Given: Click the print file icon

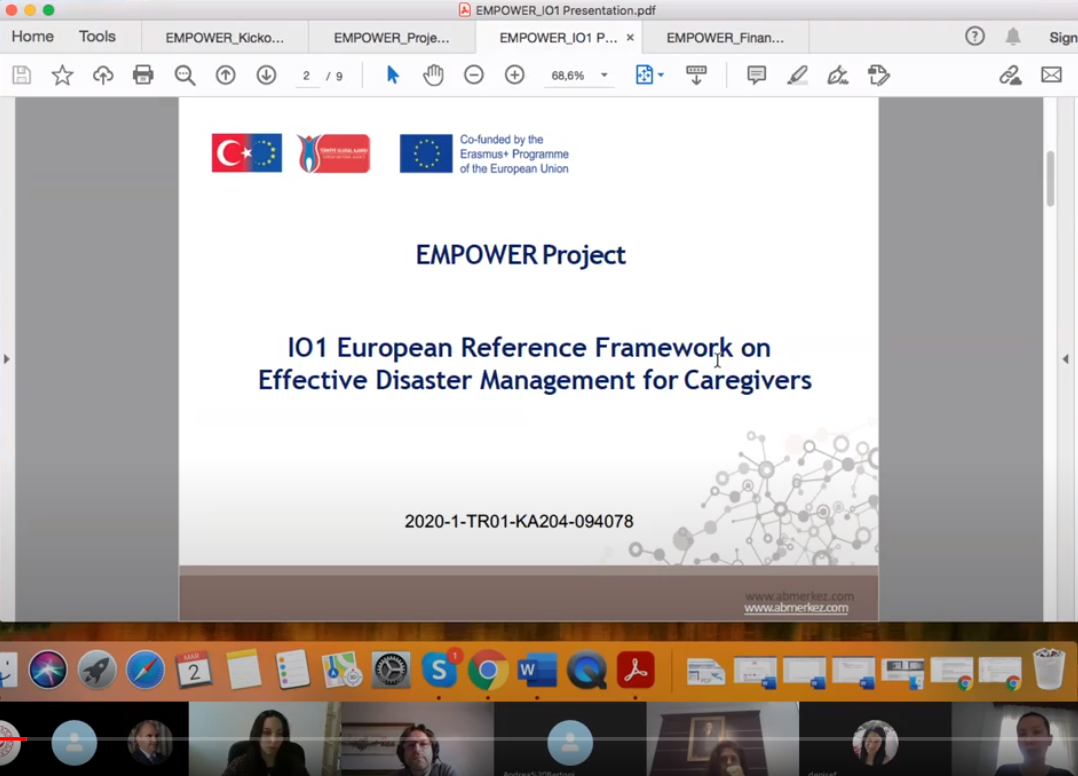Looking at the screenshot, I should [x=143, y=75].
